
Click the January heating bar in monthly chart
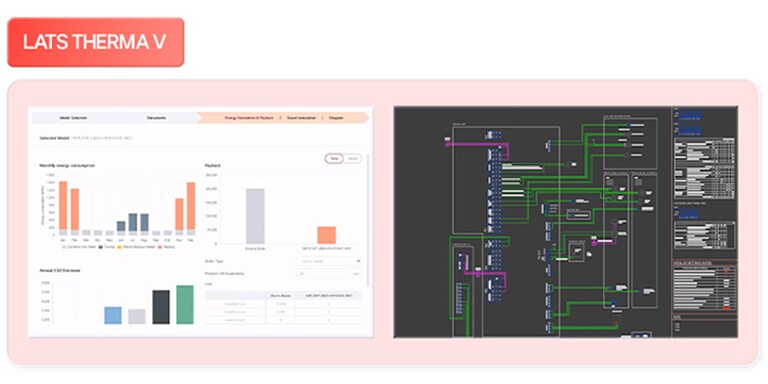pyautogui.click(x=63, y=205)
